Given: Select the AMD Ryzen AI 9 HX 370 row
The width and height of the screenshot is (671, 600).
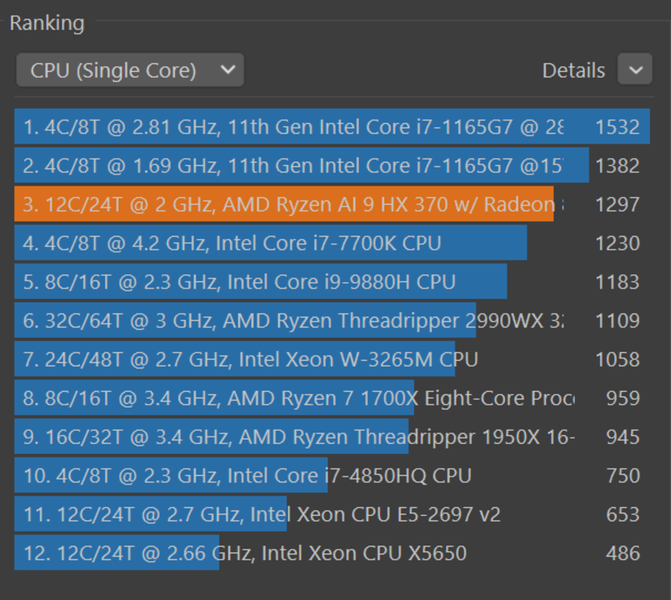Looking at the screenshot, I should click(332, 204).
